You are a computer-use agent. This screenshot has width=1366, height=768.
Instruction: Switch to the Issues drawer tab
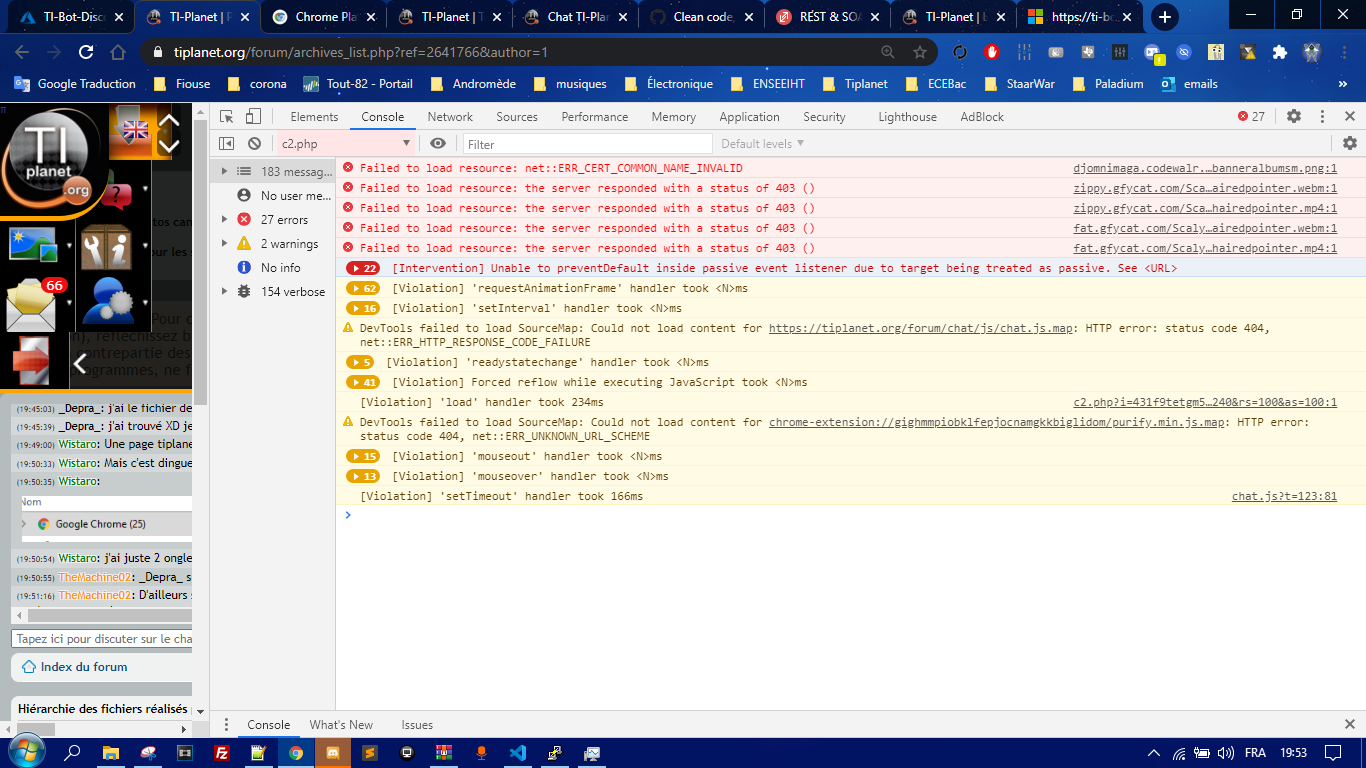[x=417, y=725]
